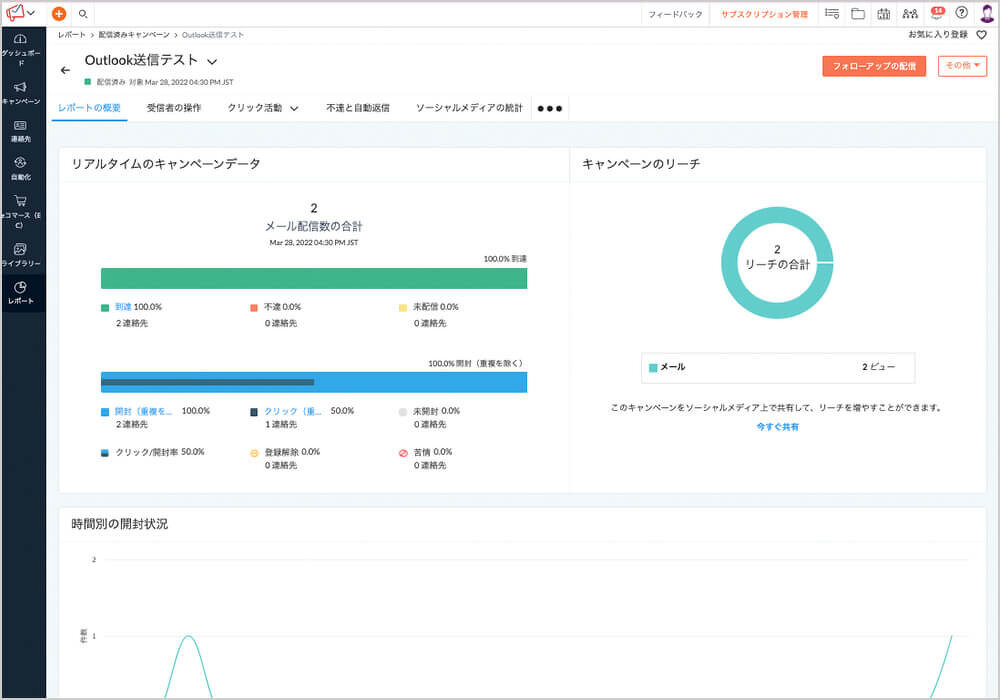
Task: Click the お気に入り登録 text
Action: pos(938,34)
